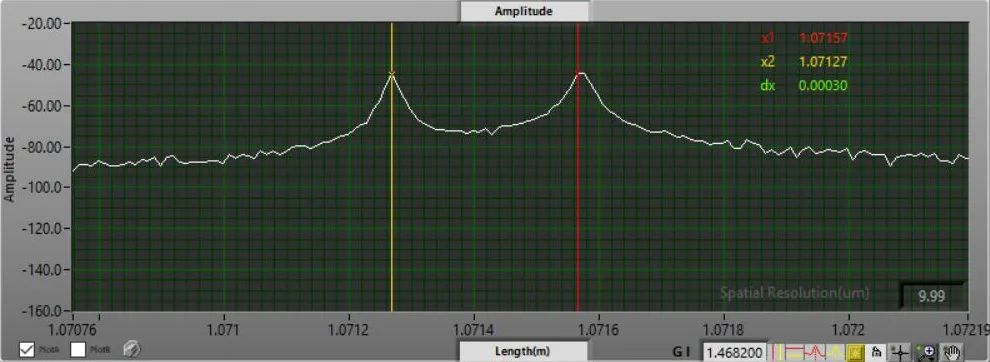Uncheck the PlotA checkbox
This screenshot has height=362, width=990.
pyautogui.click(x=27, y=349)
